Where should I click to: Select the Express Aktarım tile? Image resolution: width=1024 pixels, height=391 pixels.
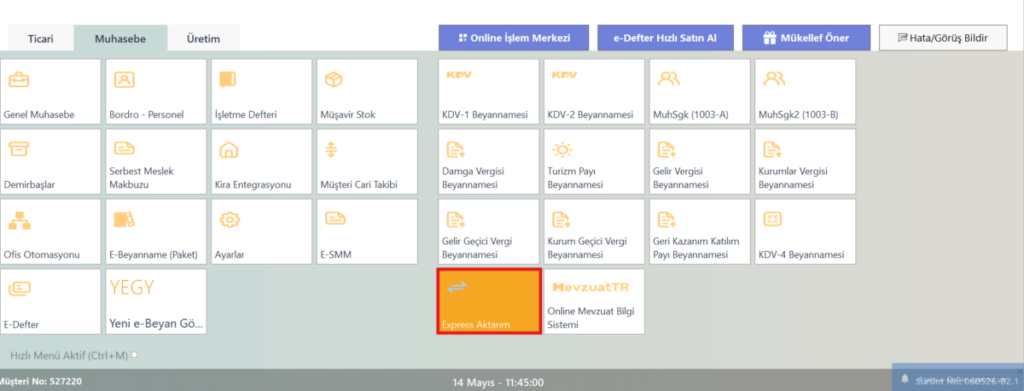click(x=488, y=302)
